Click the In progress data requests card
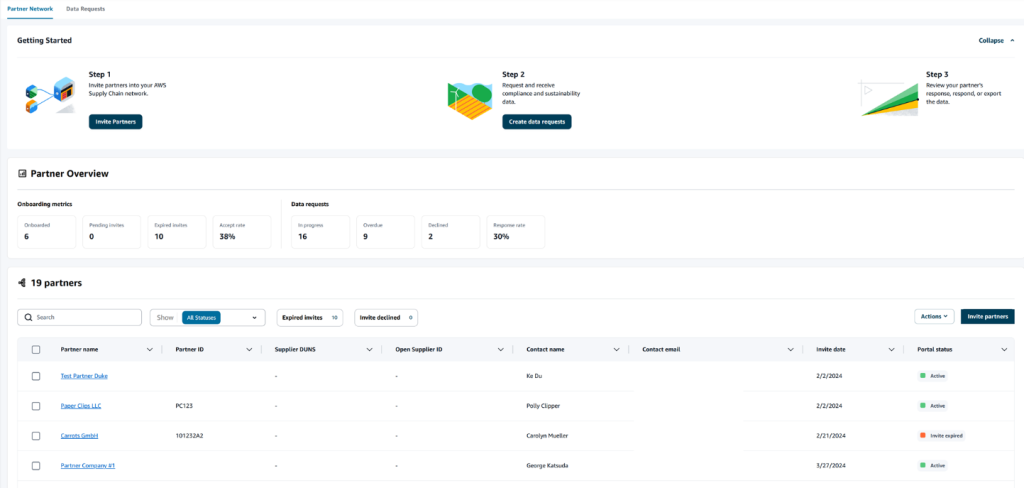 click(320, 232)
